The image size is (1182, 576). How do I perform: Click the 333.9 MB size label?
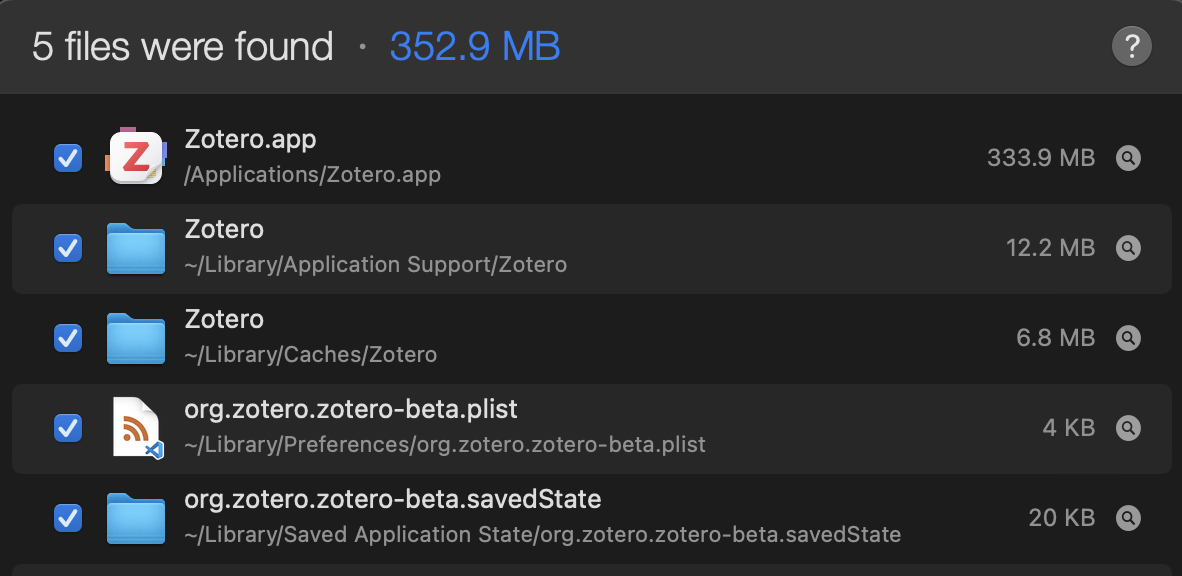pos(1041,158)
